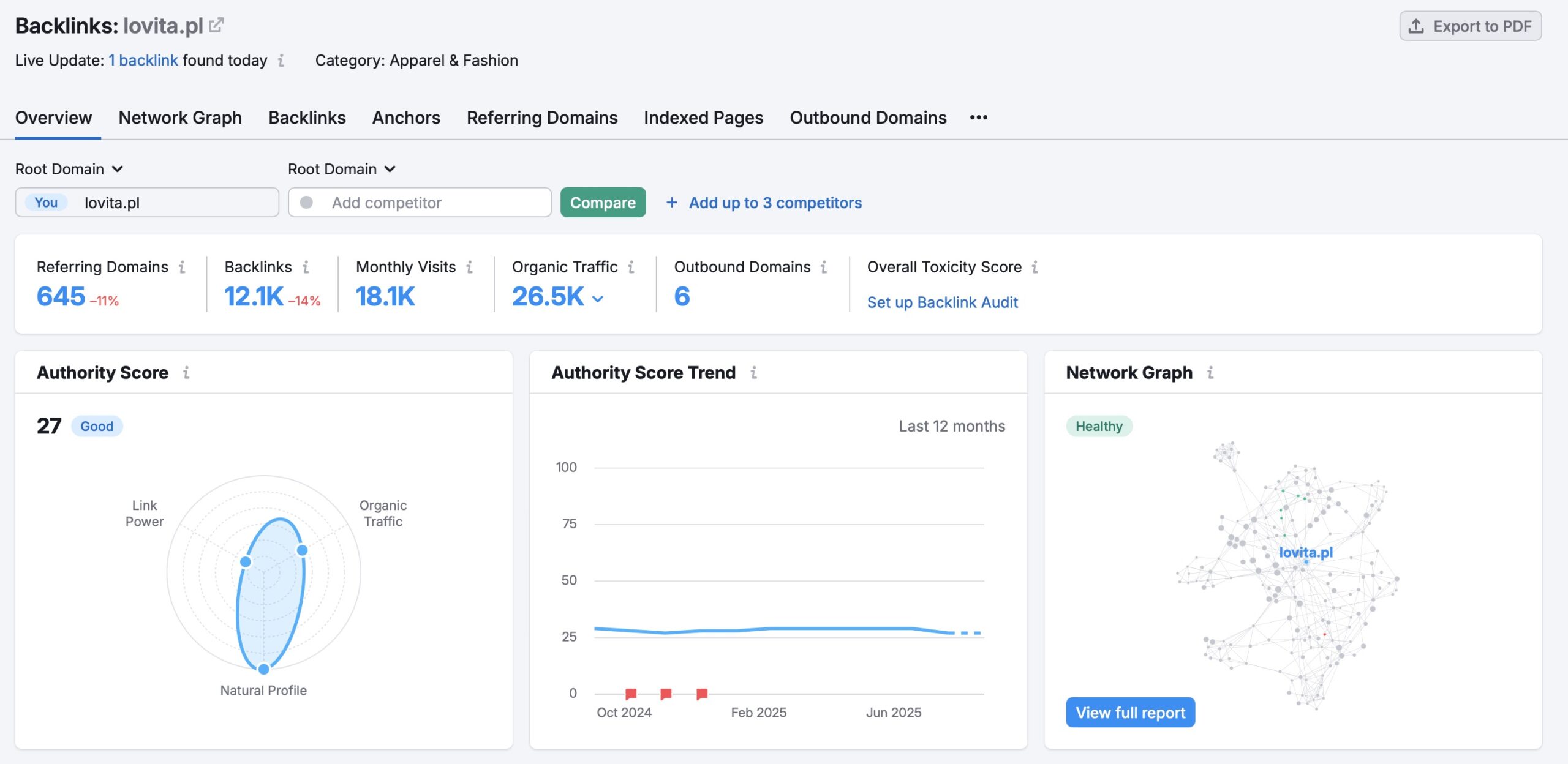
Task: Click the -11% referring domains change
Action: [104, 301]
